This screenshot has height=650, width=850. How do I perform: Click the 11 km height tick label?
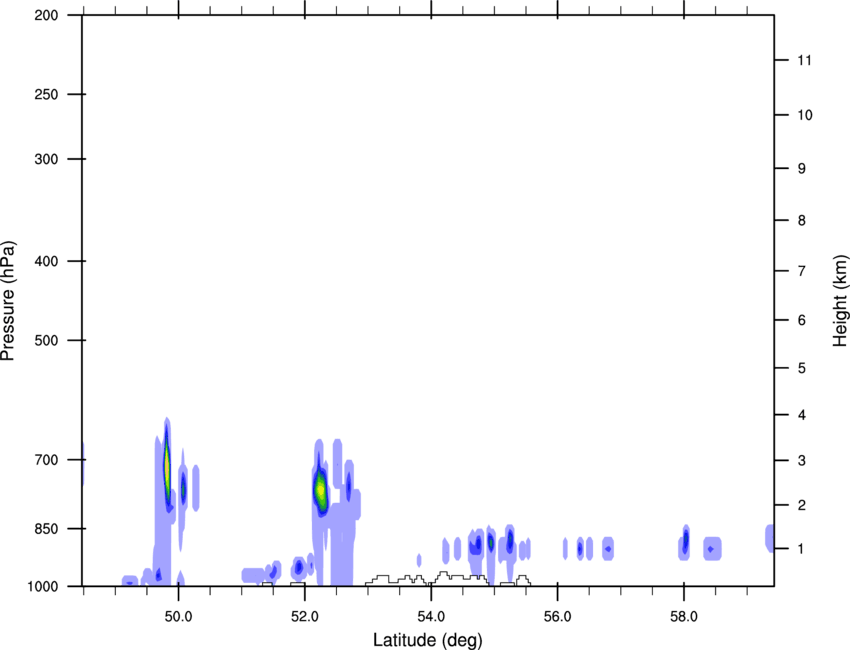pyautogui.click(x=805, y=60)
